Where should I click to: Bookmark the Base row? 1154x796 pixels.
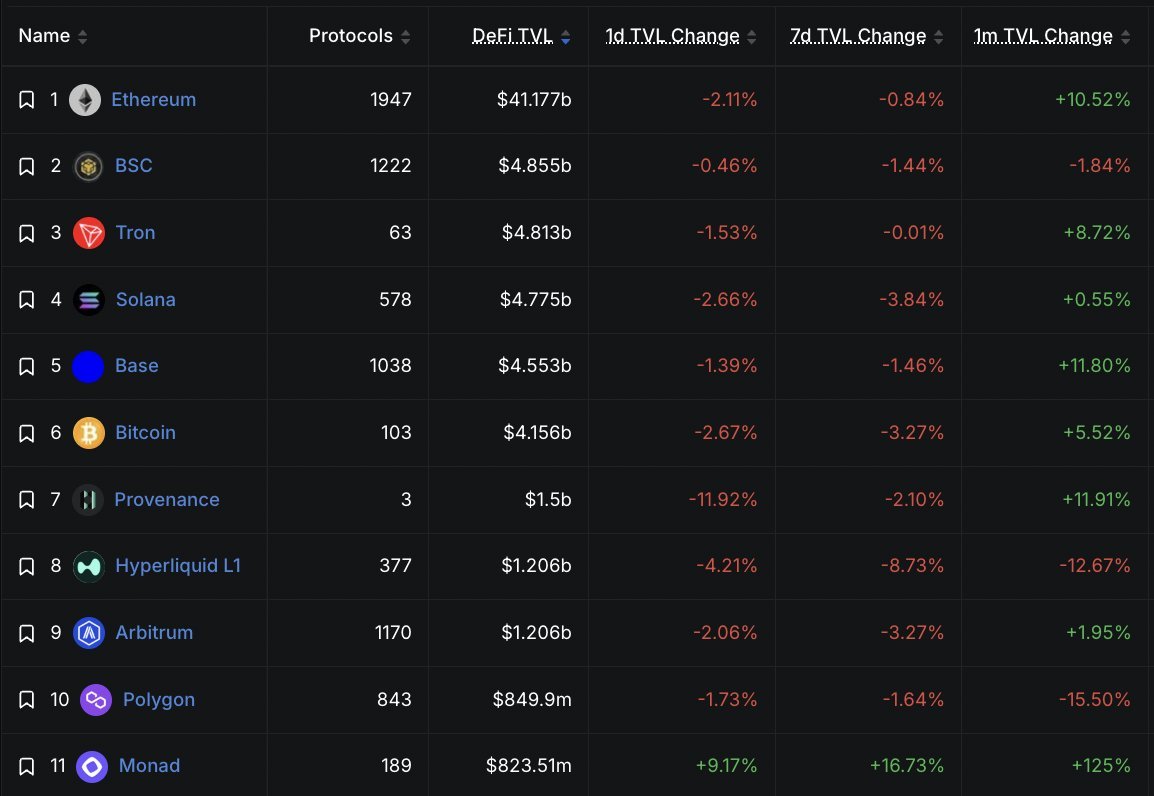(26, 366)
